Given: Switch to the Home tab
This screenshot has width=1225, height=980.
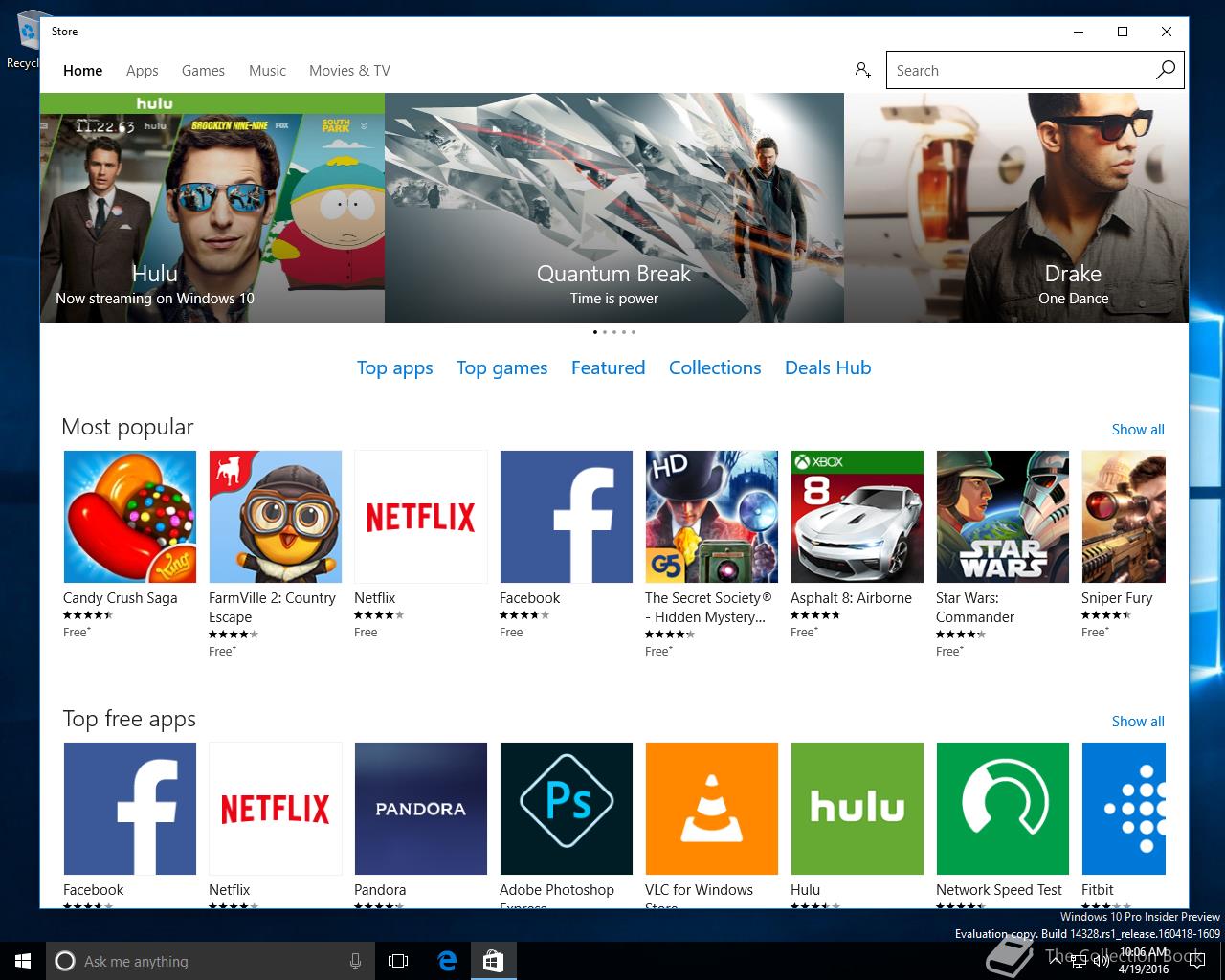Looking at the screenshot, I should click(x=83, y=71).
